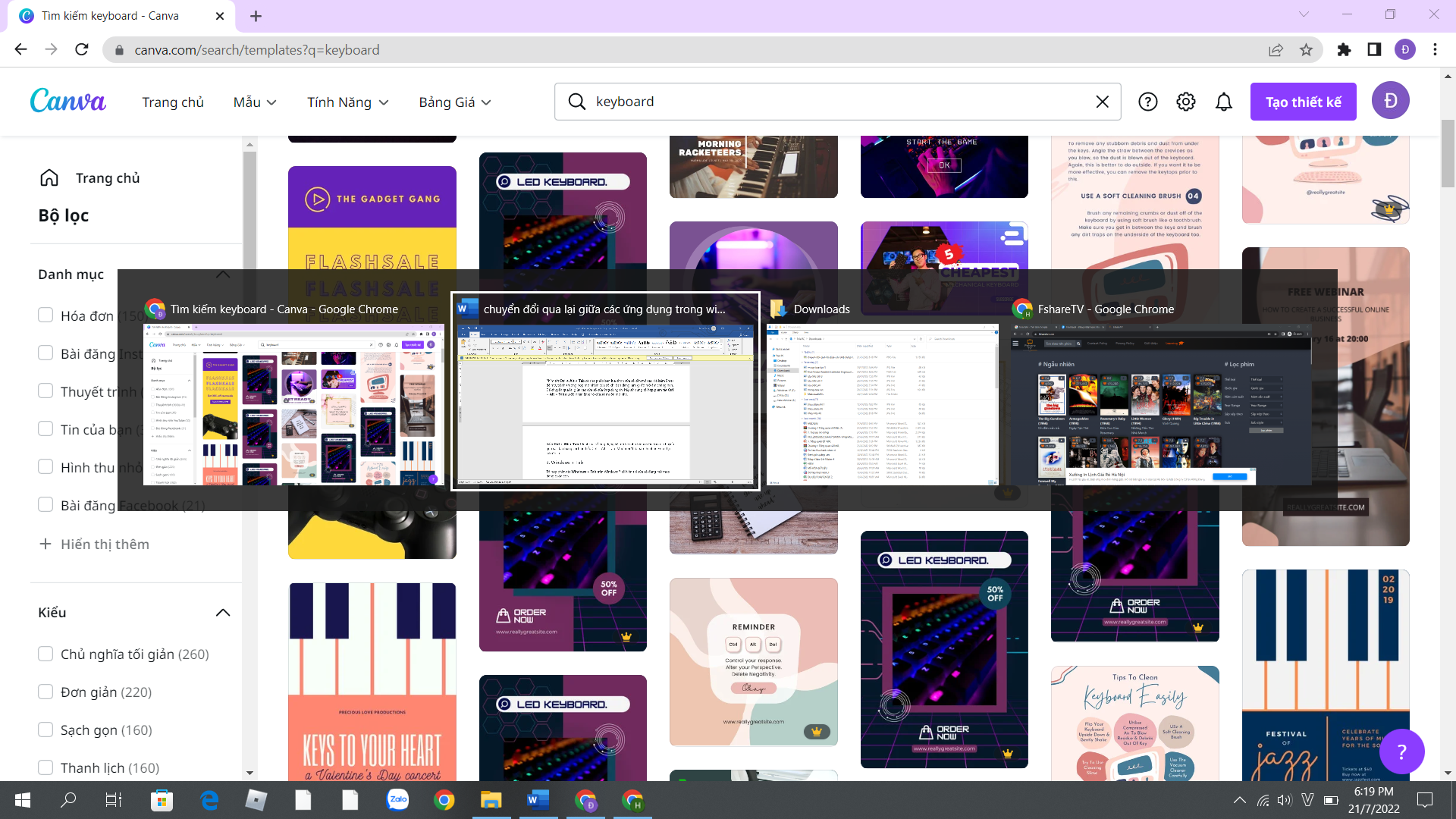
Task: Open File Explorer on taskbar
Action: (491, 800)
